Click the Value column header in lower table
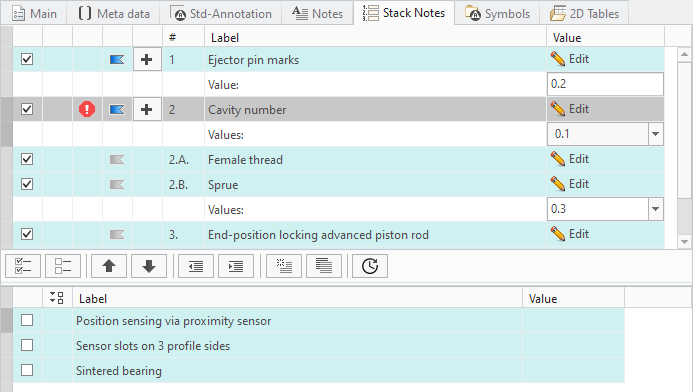 click(573, 298)
